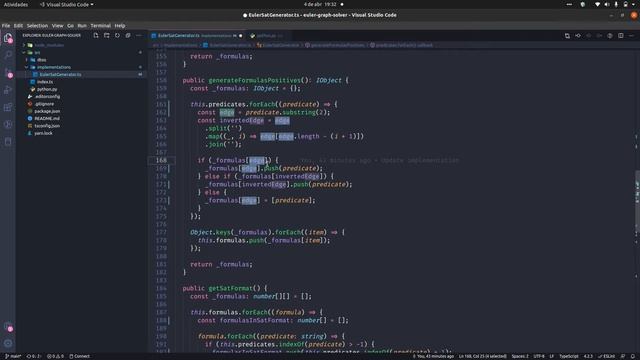Click the volume icon in system tray
Viewport: 640px width, 360px height.
pos(607,4)
